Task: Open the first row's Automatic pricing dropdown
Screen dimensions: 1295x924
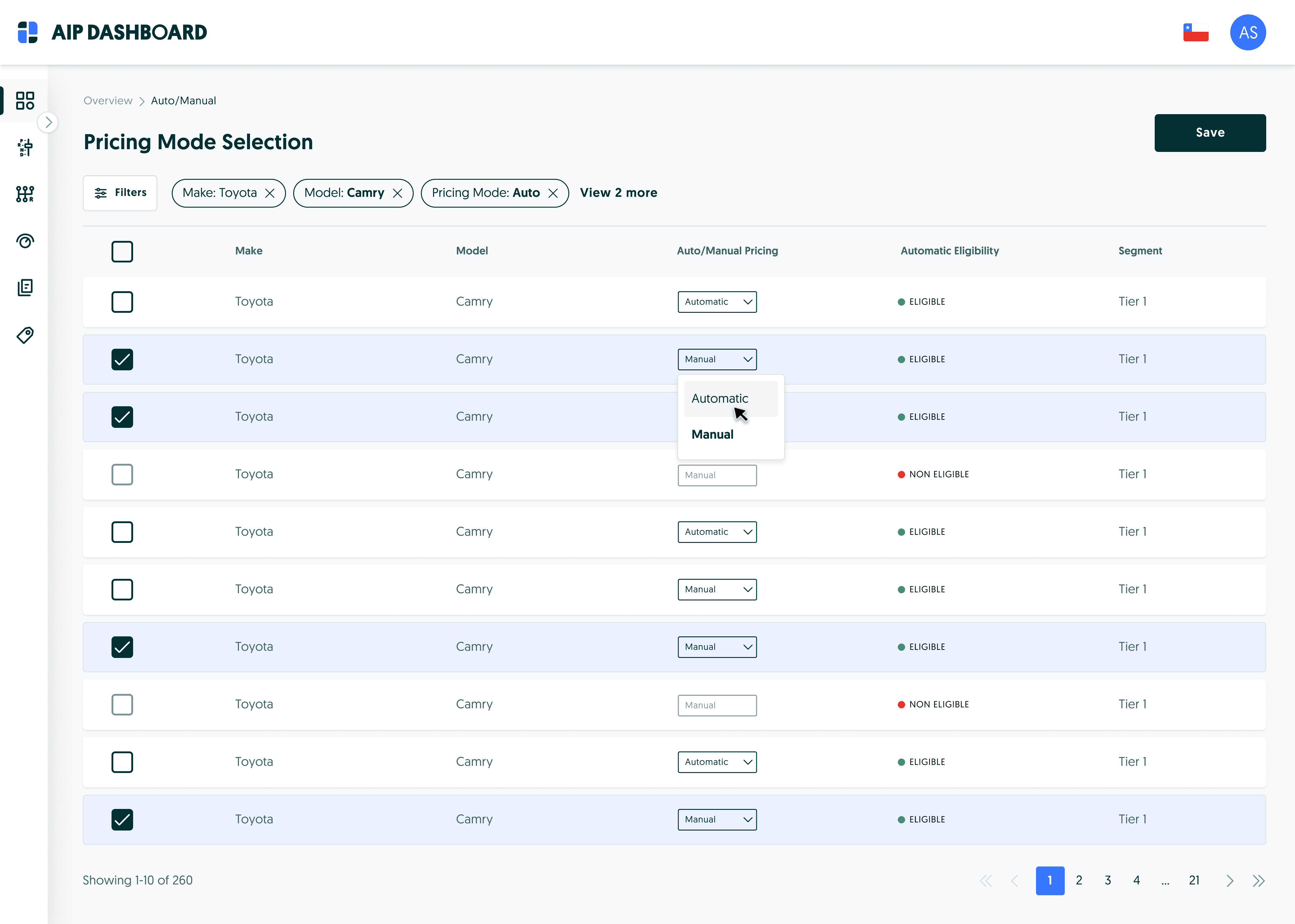Action: (x=717, y=302)
